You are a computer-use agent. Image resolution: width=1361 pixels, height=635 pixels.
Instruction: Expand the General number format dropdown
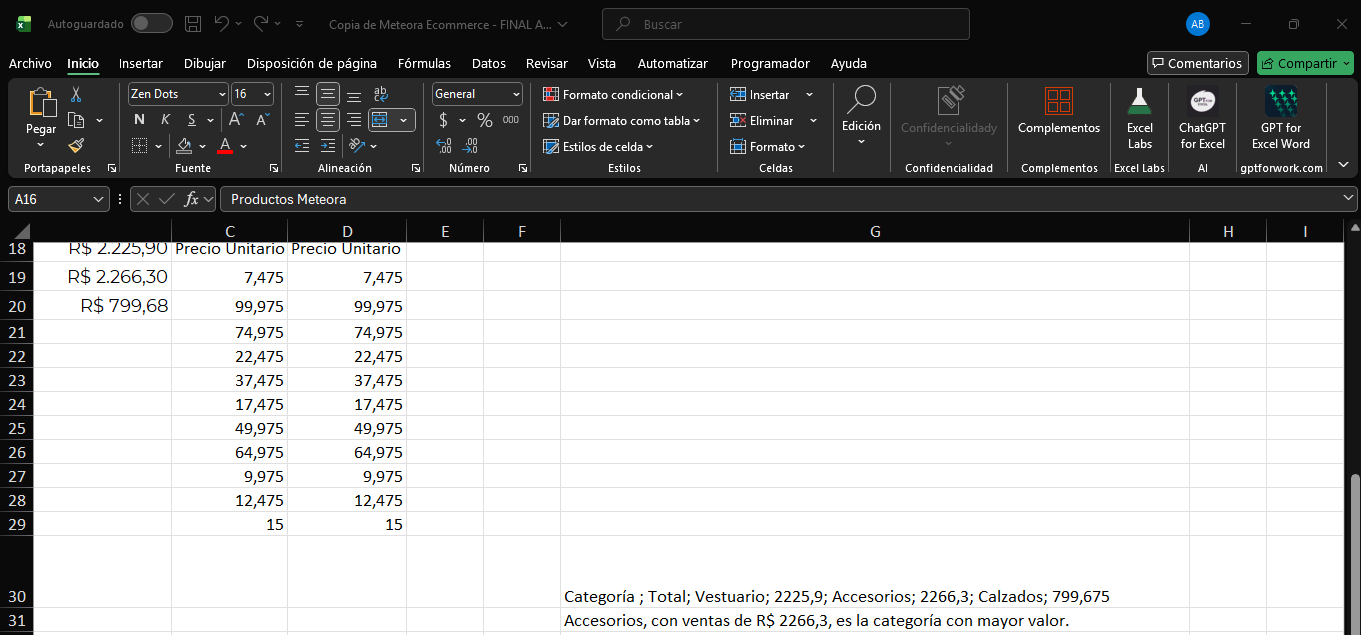(516, 94)
